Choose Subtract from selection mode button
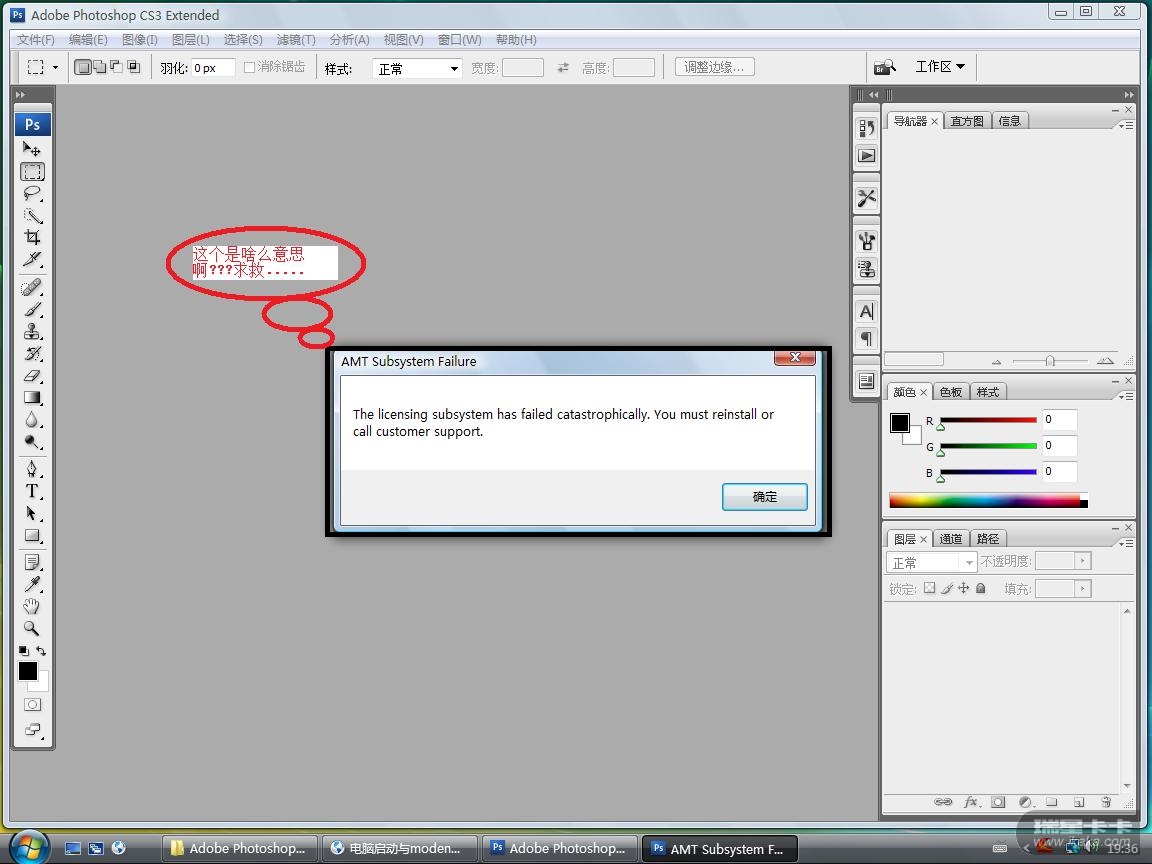 tap(116, 67)
